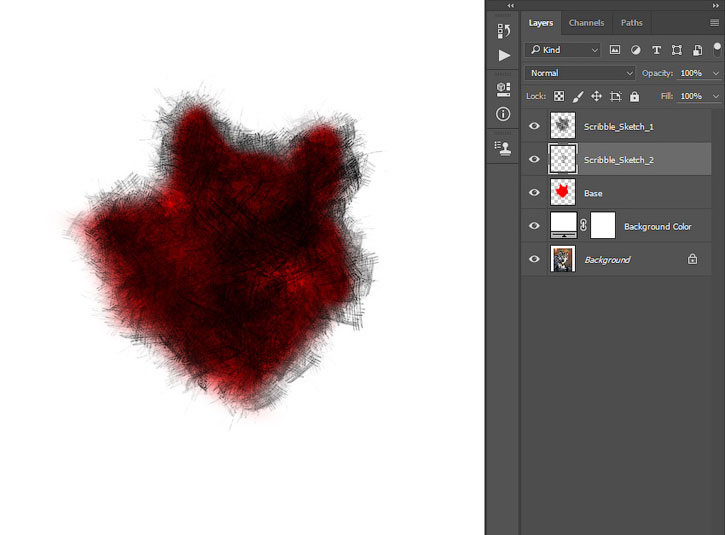Filter layers by adjustment layers icon

point(636,50)
